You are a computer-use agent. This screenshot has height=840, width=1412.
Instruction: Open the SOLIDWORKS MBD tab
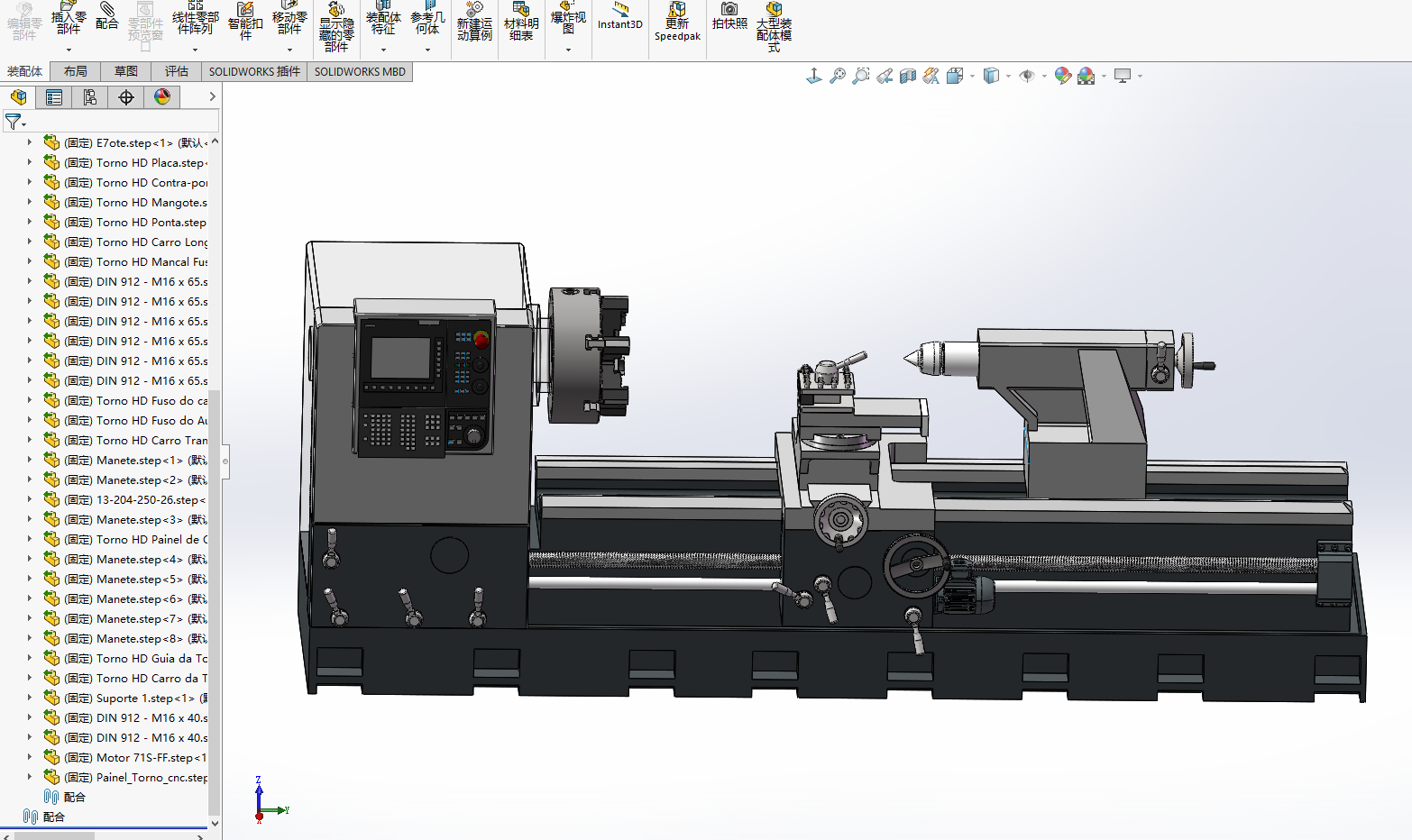click(x=360, y=71)
